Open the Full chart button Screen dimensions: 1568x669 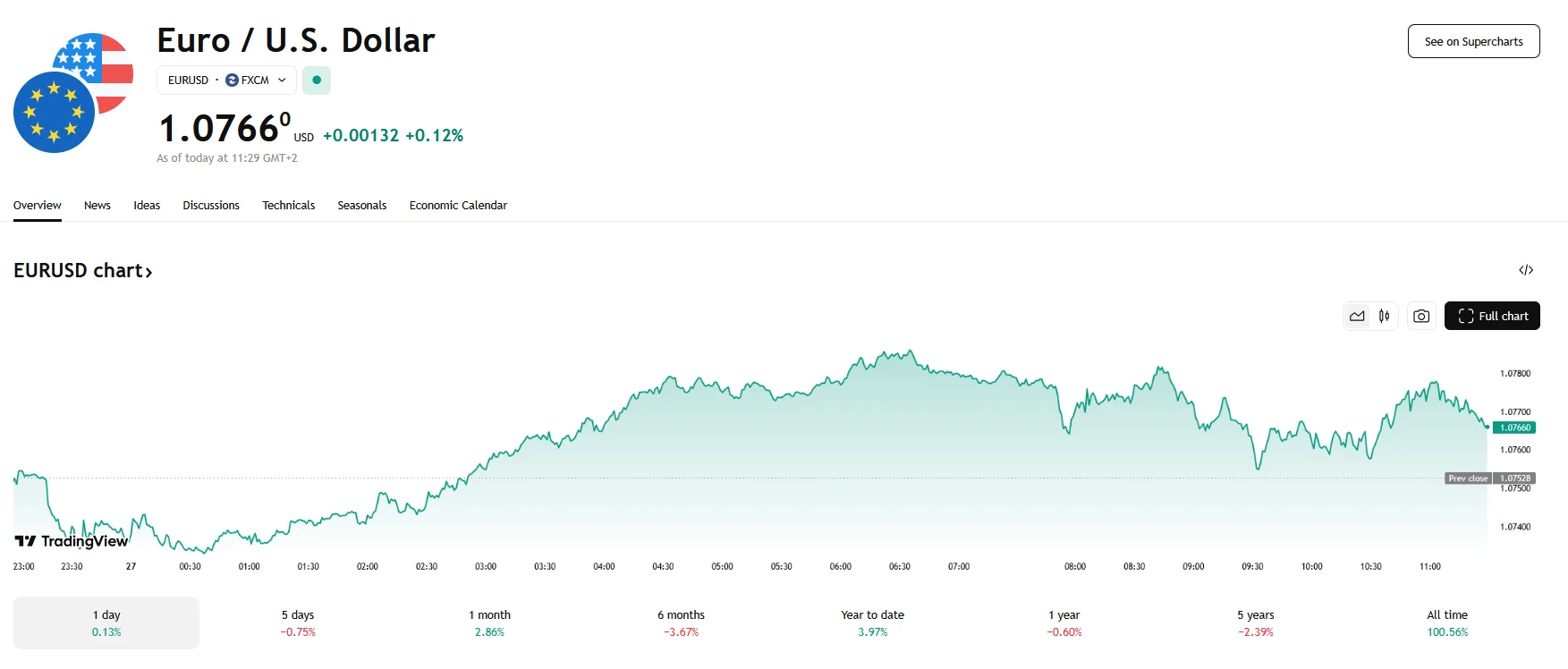1492,316
